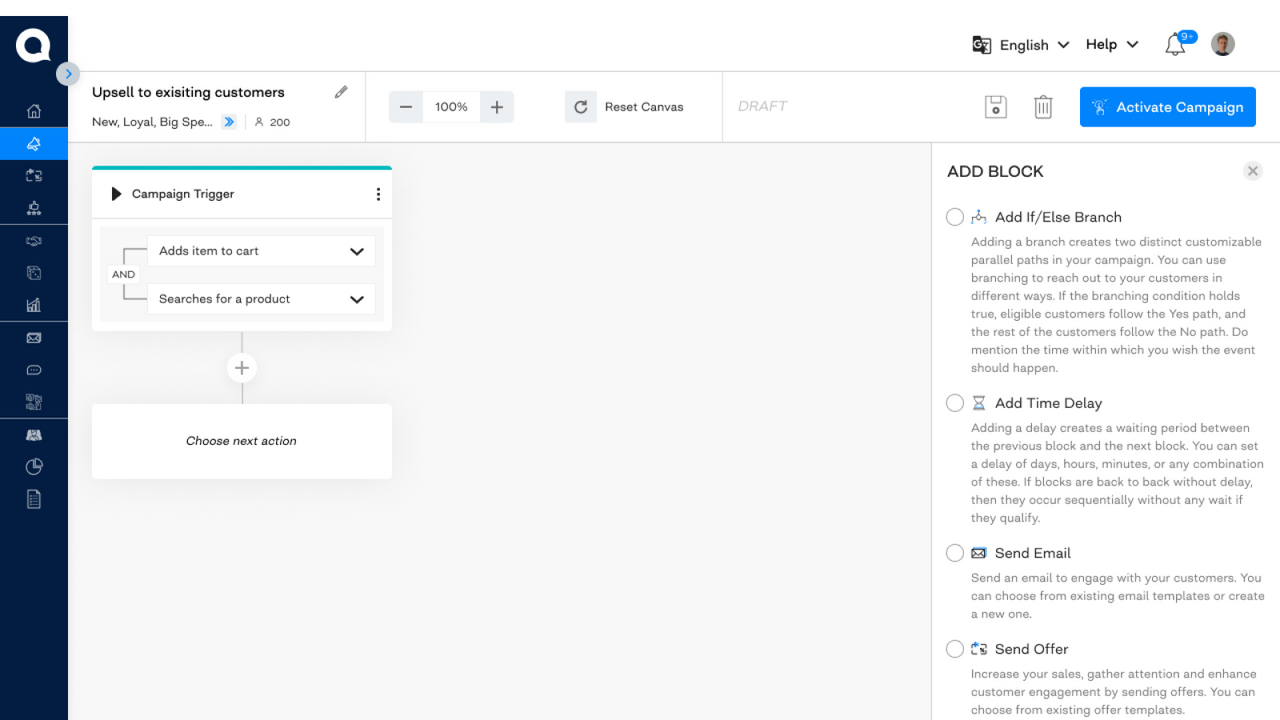
Task: Open the translate language icon
Action: click(x=982, y=45)
